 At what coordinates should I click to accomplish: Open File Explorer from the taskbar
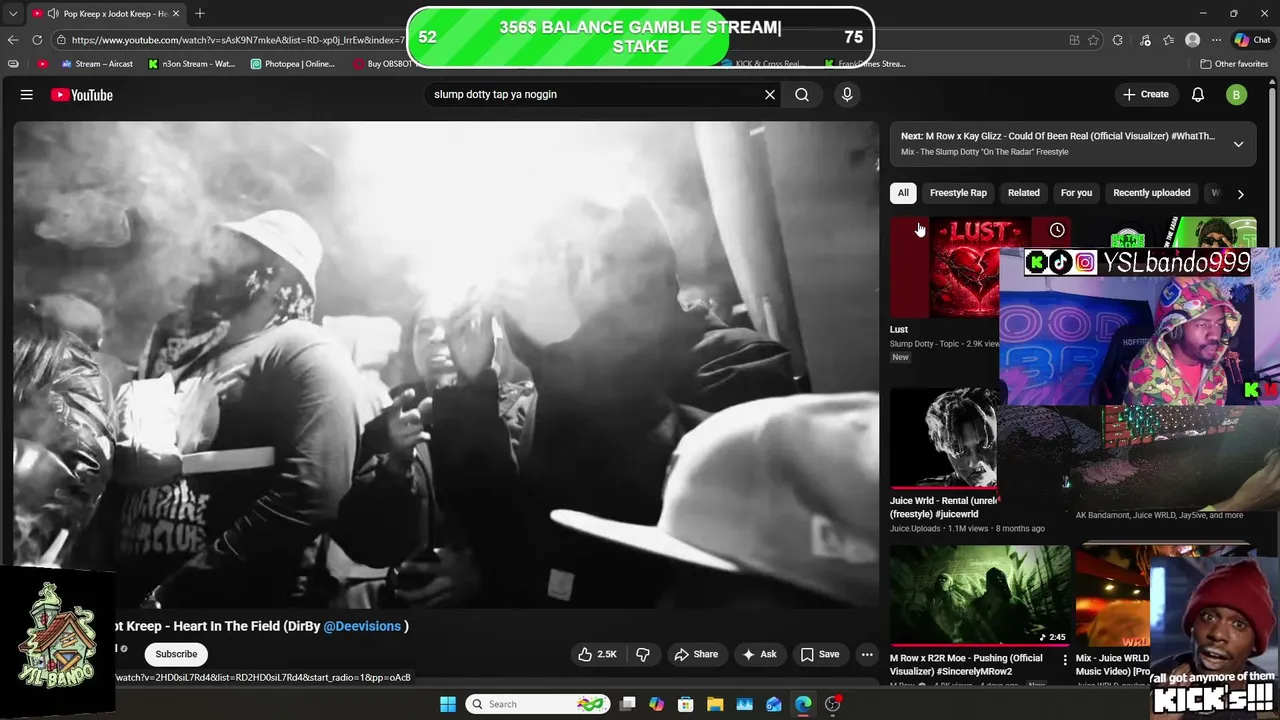click(715, 704)
